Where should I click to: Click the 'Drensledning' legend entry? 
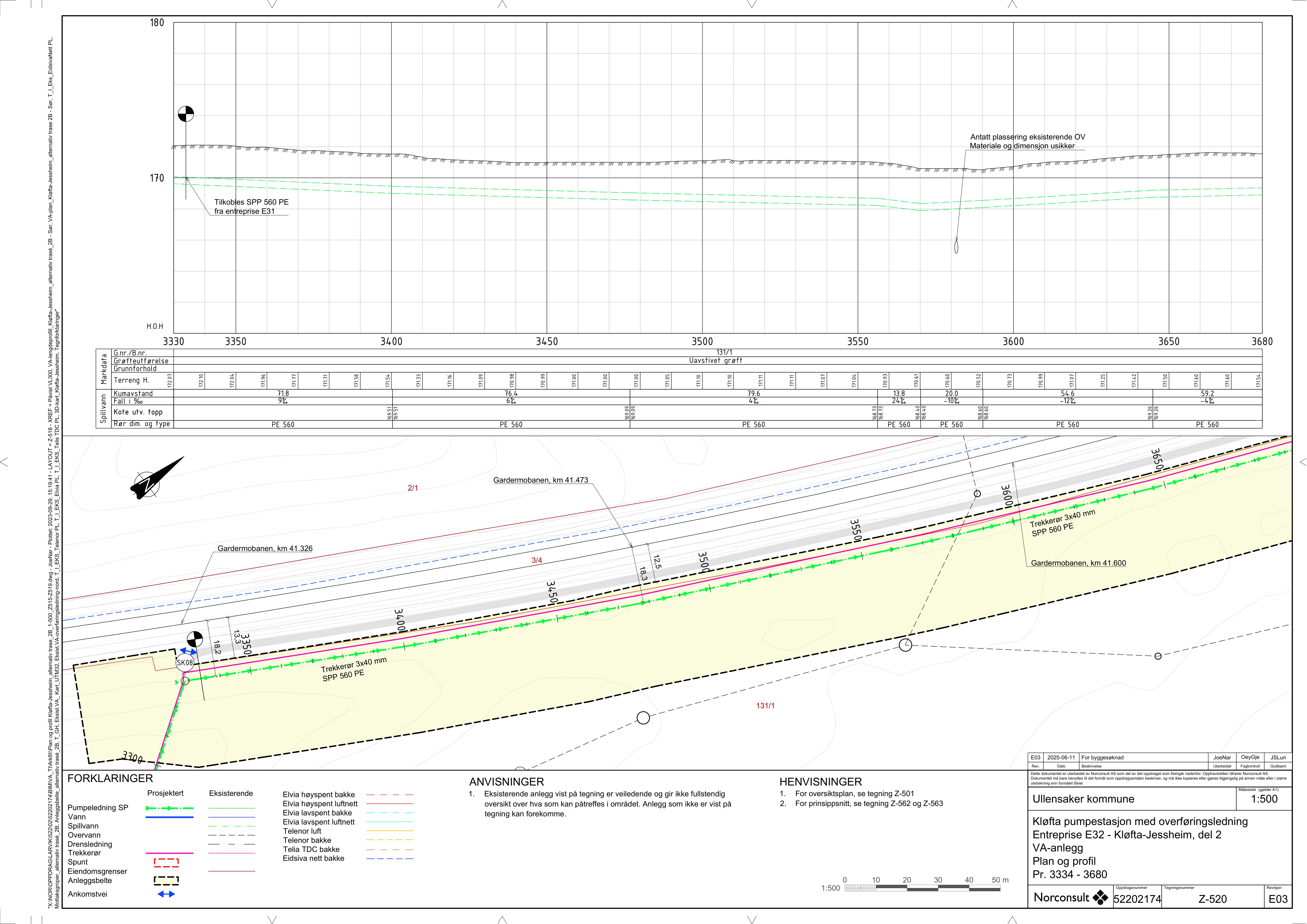90,844
